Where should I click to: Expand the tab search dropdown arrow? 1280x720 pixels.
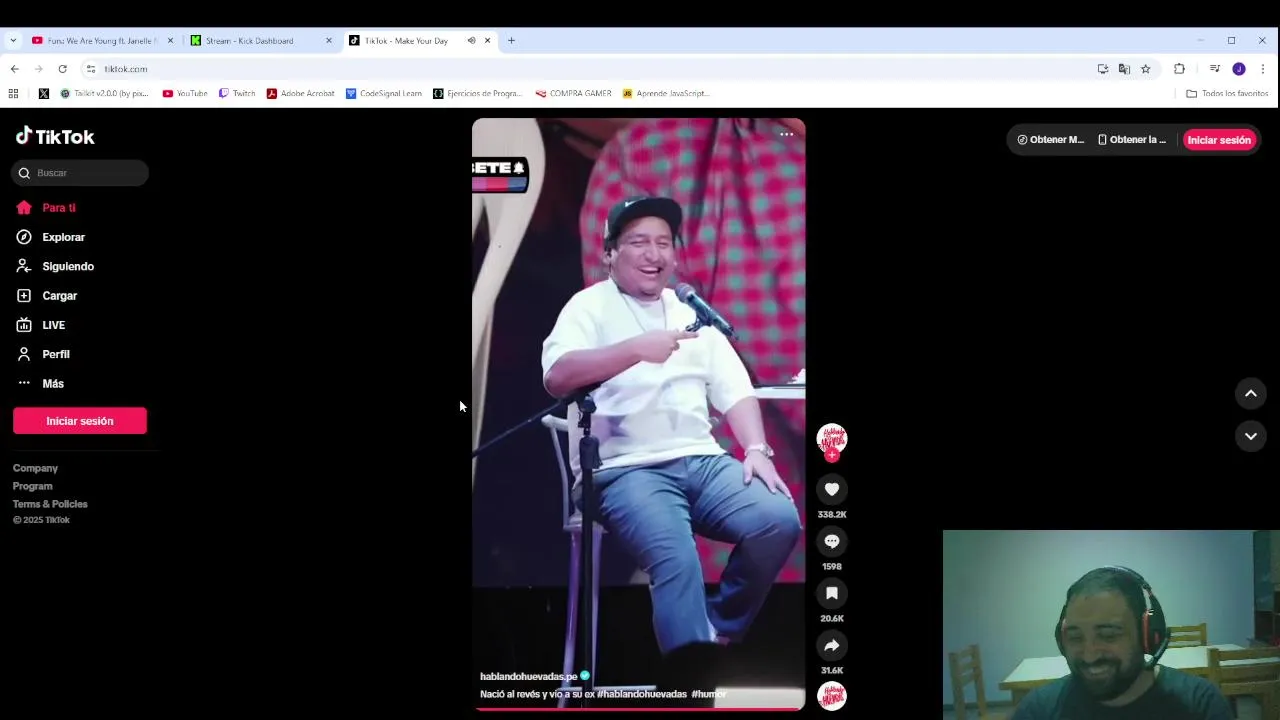point(13,41)
